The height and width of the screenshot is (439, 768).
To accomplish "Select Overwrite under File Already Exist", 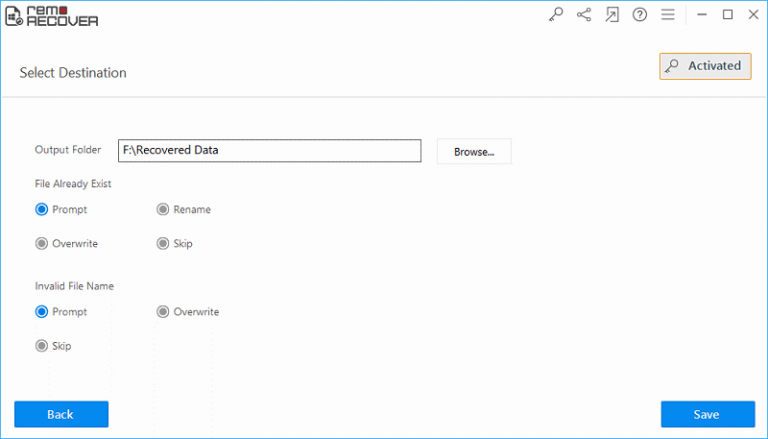I will coord(42,244).
